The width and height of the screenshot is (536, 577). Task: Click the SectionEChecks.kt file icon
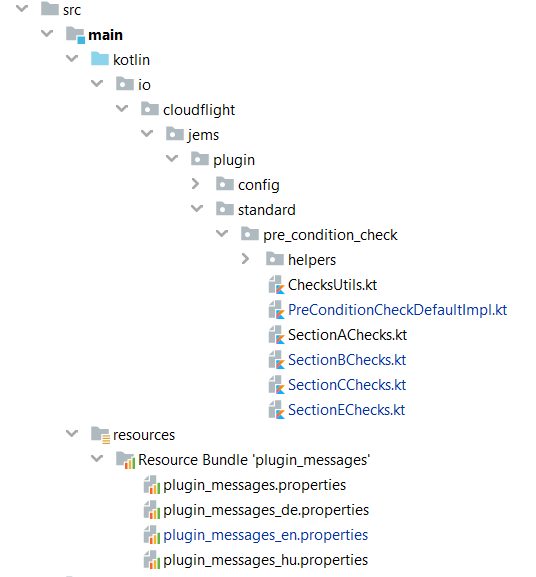click(276, 410)
